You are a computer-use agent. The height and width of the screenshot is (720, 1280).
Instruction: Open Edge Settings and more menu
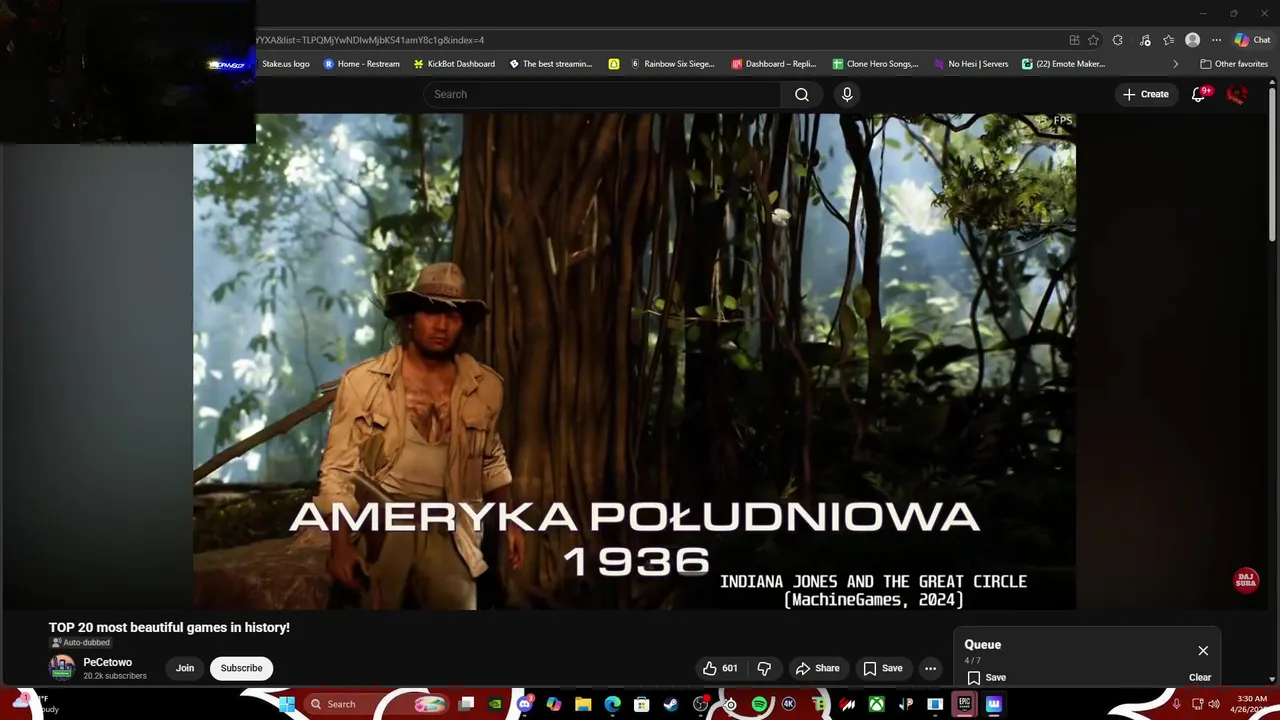point(1216,40)
